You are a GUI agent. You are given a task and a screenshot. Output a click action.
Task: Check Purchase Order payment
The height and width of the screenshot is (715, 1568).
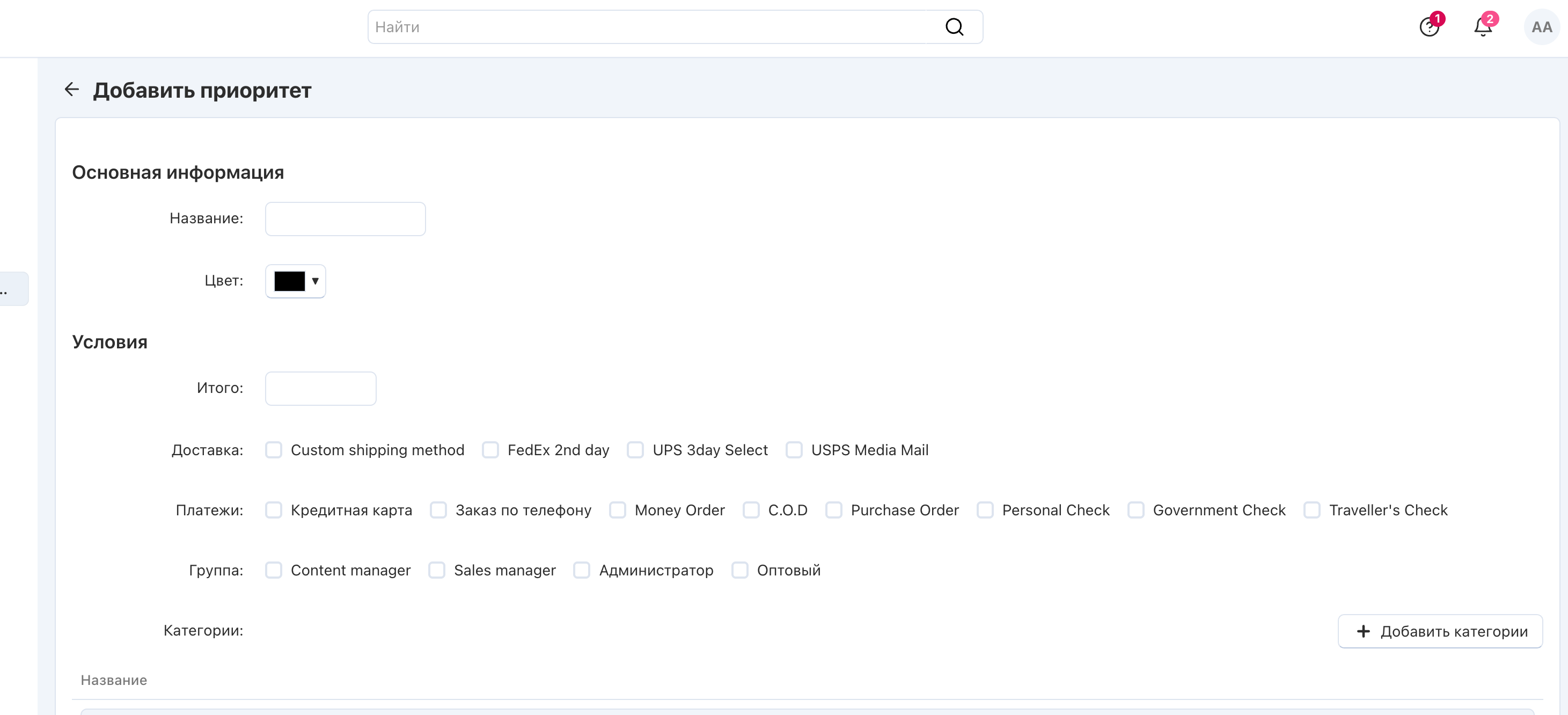pyautogui.click(x=834, y=510)
